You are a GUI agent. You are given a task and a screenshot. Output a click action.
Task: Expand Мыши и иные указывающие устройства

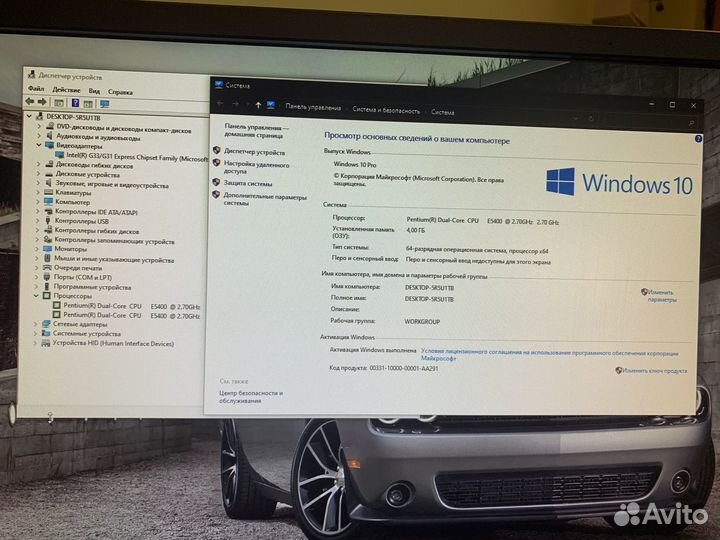pyautogui.click(x=37, y=258)
